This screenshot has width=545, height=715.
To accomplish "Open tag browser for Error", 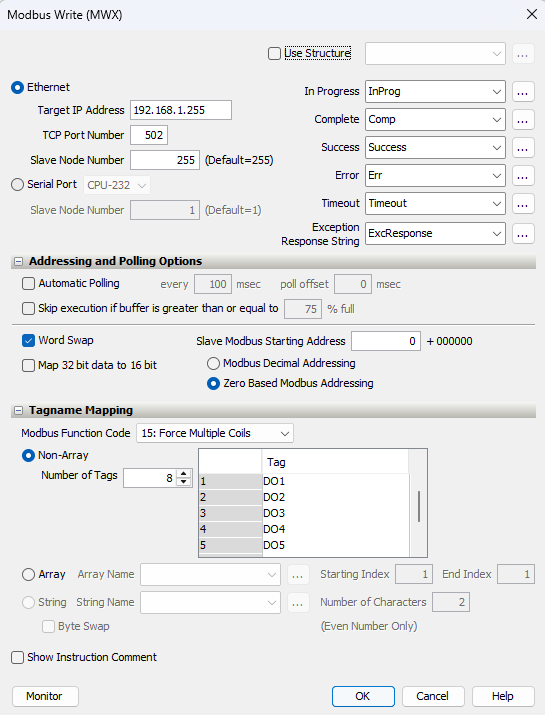I will coord(523,176).
